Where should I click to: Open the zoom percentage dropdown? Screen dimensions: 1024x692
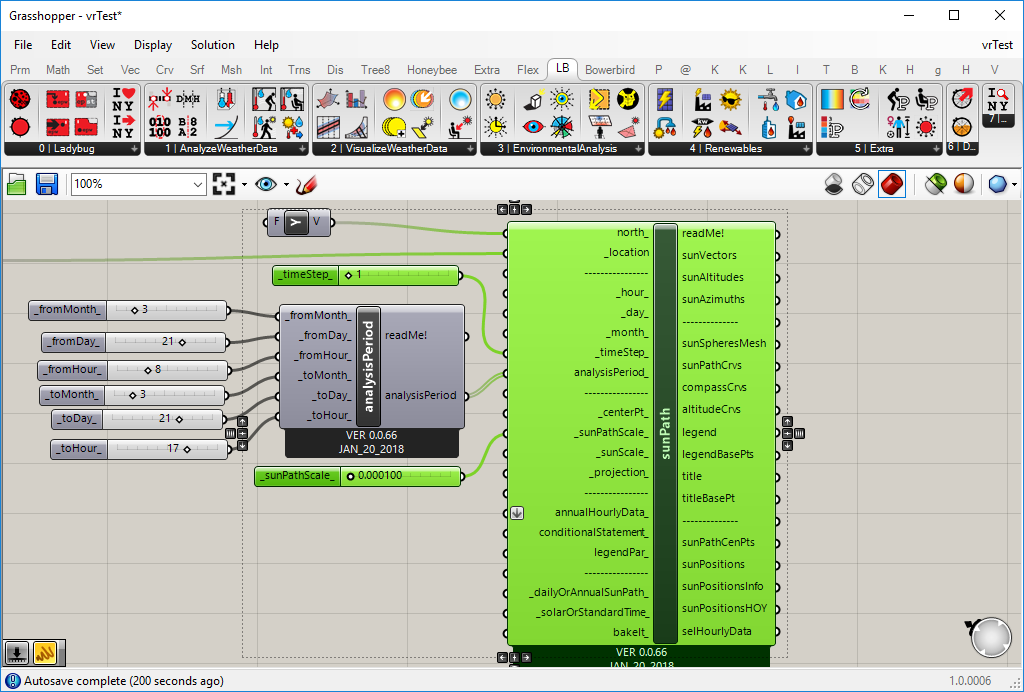(198, 185)
